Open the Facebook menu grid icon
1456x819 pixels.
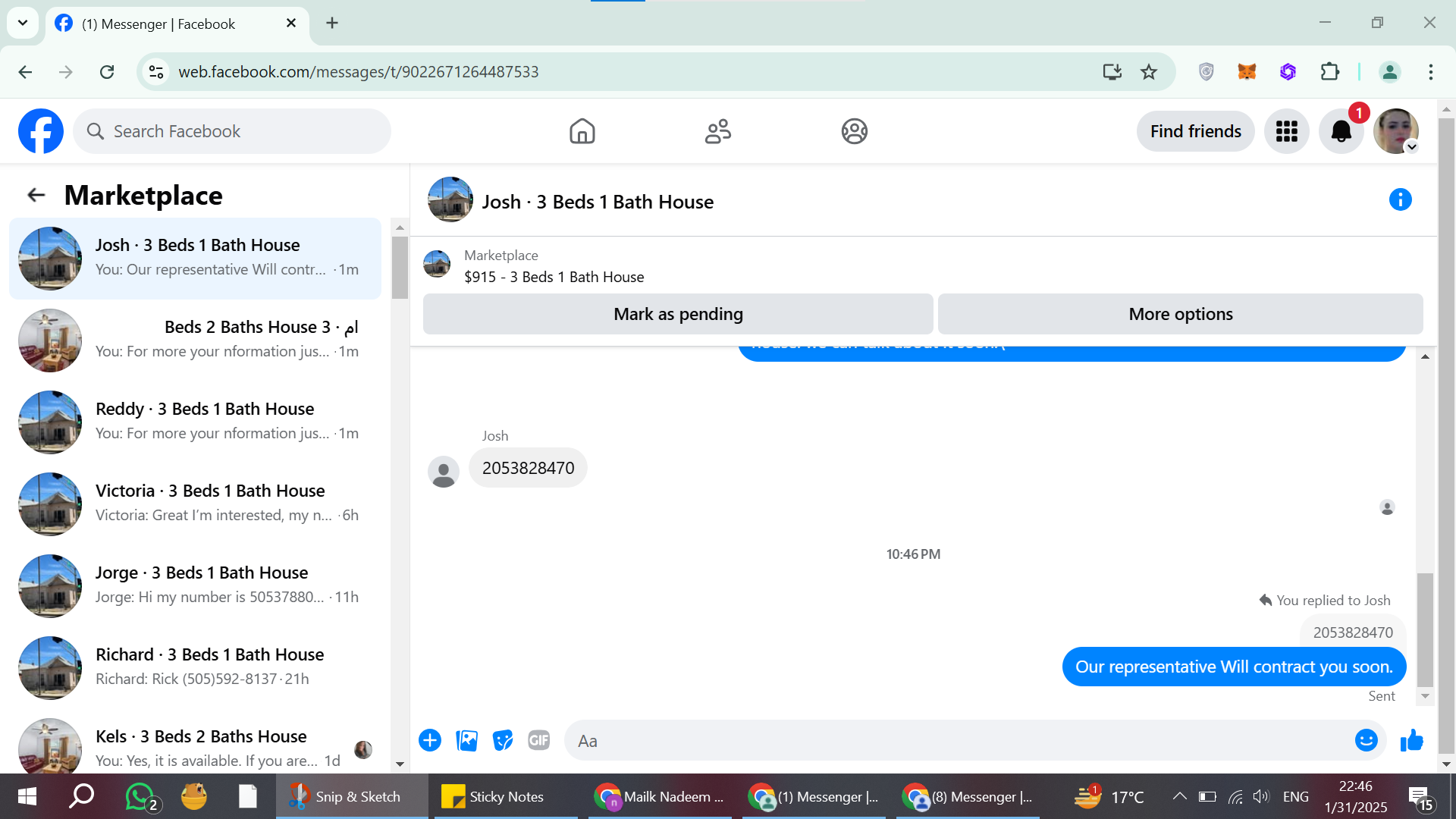click(1286, 131)
